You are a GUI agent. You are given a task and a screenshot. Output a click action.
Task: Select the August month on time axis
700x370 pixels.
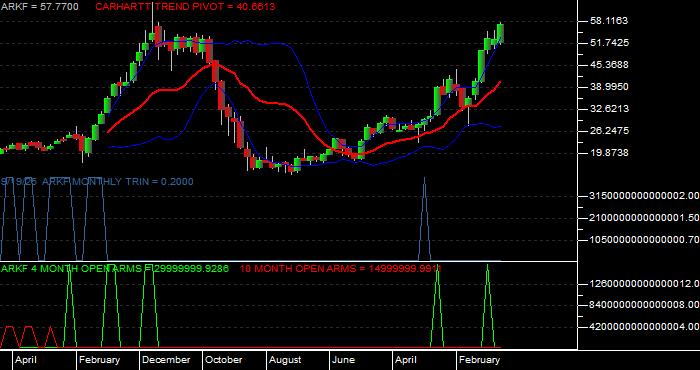(x=285, y=360)
